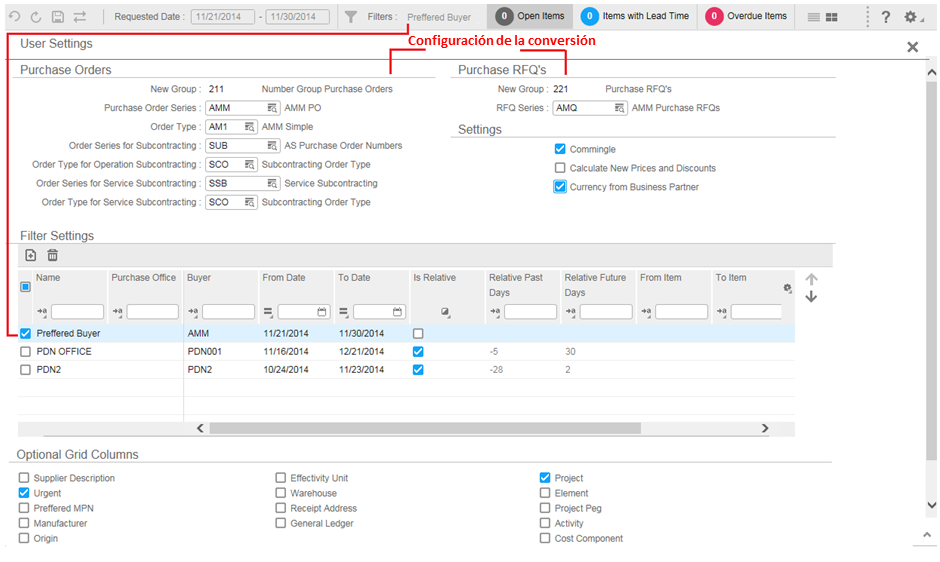Click the Buyer column filter input
Screen dimensions: 940x562
pos(228,312)
